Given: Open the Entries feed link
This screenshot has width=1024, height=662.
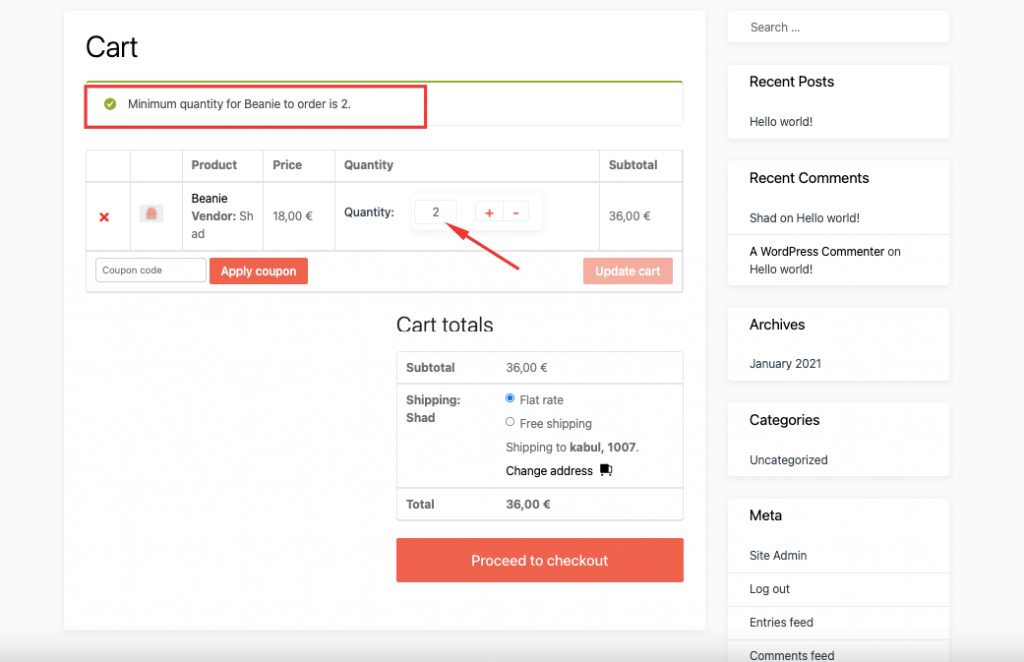Looking at the screenshot, I should point(781,622).
